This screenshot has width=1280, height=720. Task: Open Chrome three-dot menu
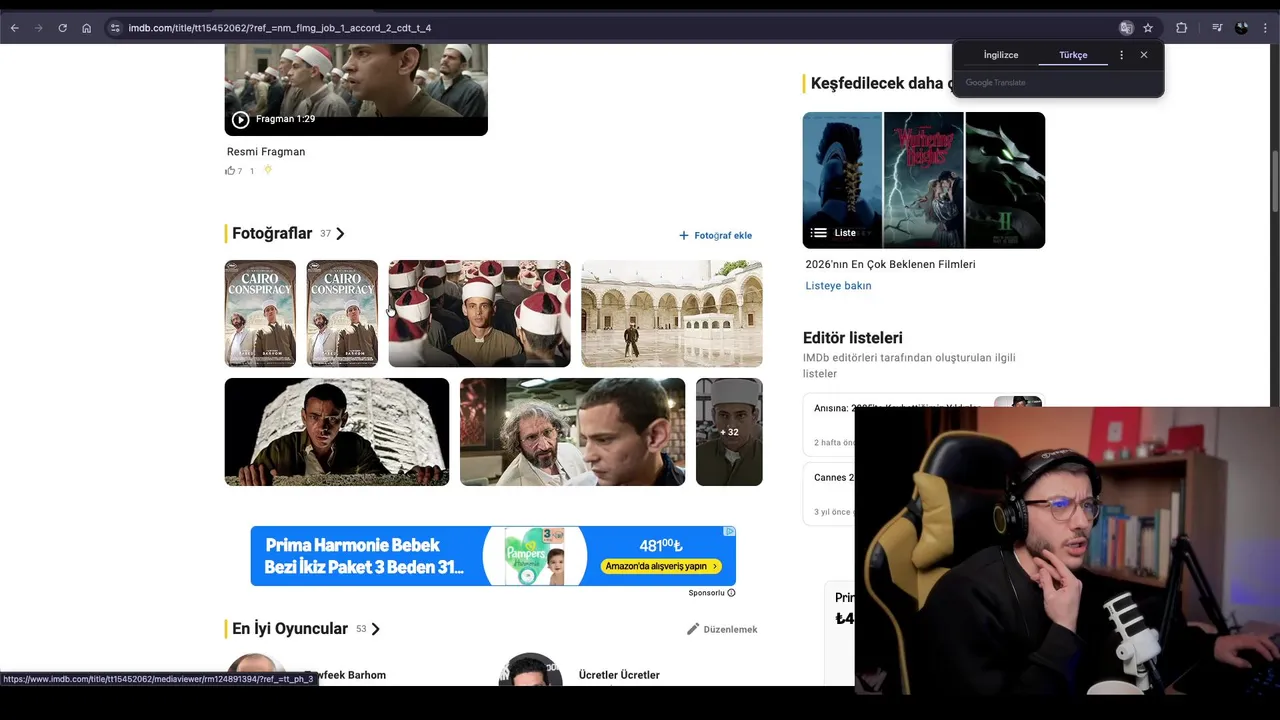(1265, 28)
